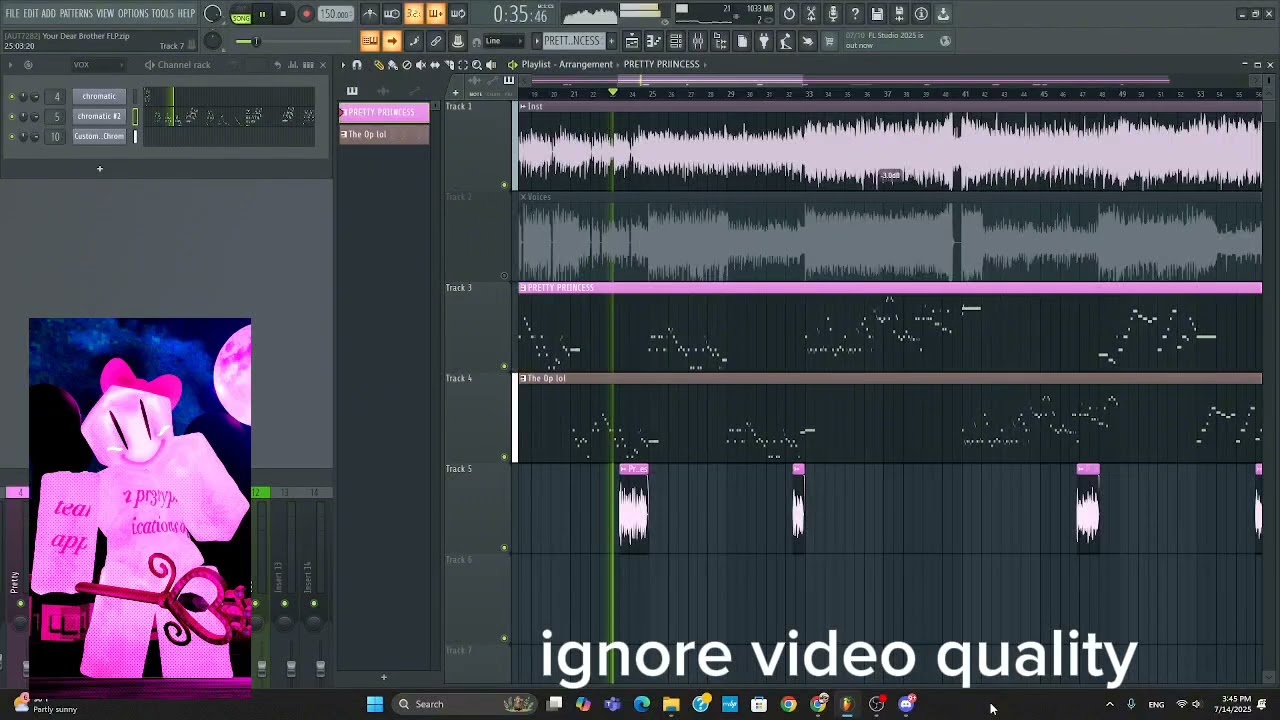Open the HELP menu
Image resolution: width=1280 pixels, height=720 pixels.
[x=187, y=14]
